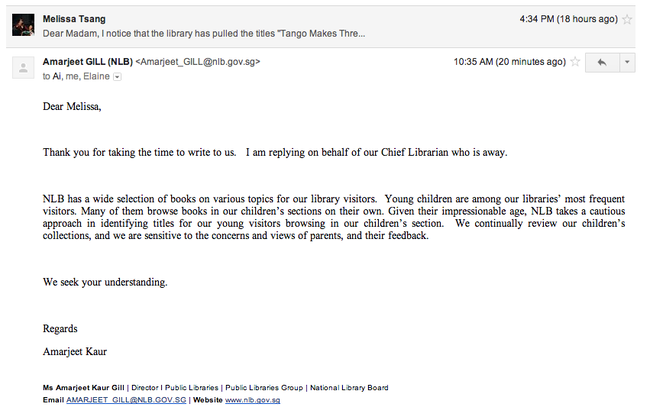
Task: Show recipient details next to Elaine
Action: pyautogui.click(x=118, y=76)
